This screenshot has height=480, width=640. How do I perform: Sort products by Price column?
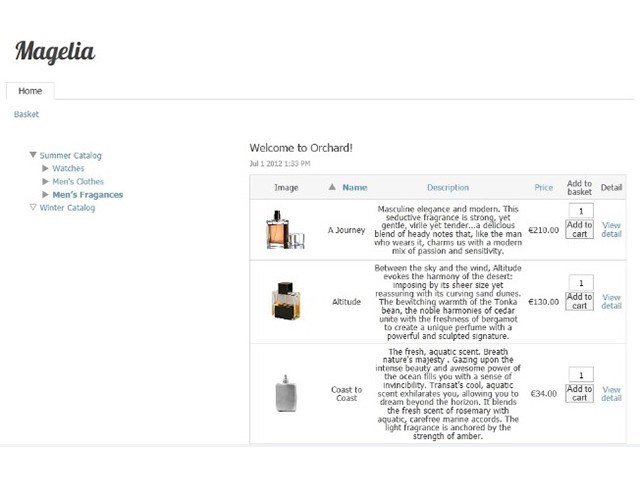point(543,187)
